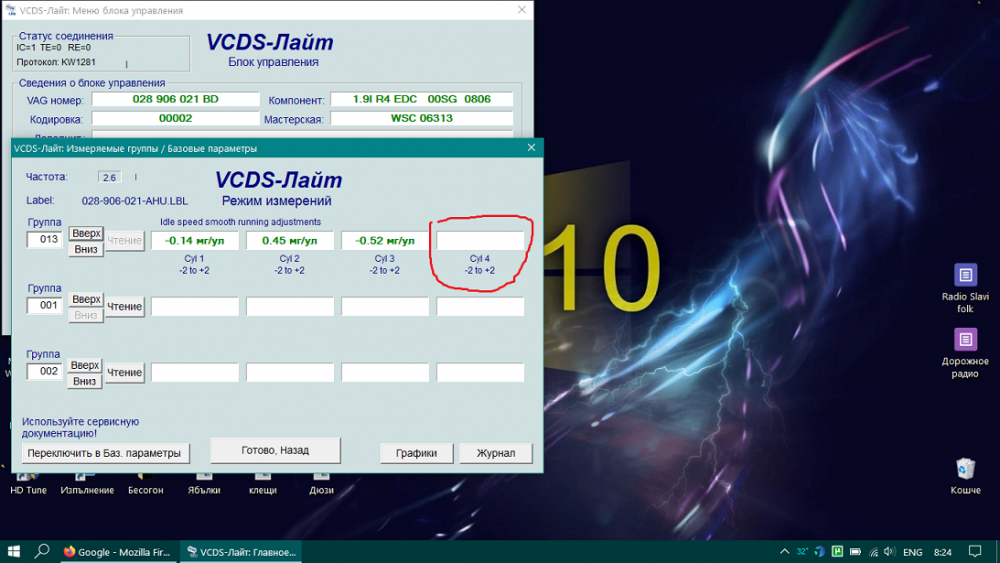Click the Кодировка field 00002
Image resolution: width=1000 pixels, height=563 pixels.
[175, 119]
